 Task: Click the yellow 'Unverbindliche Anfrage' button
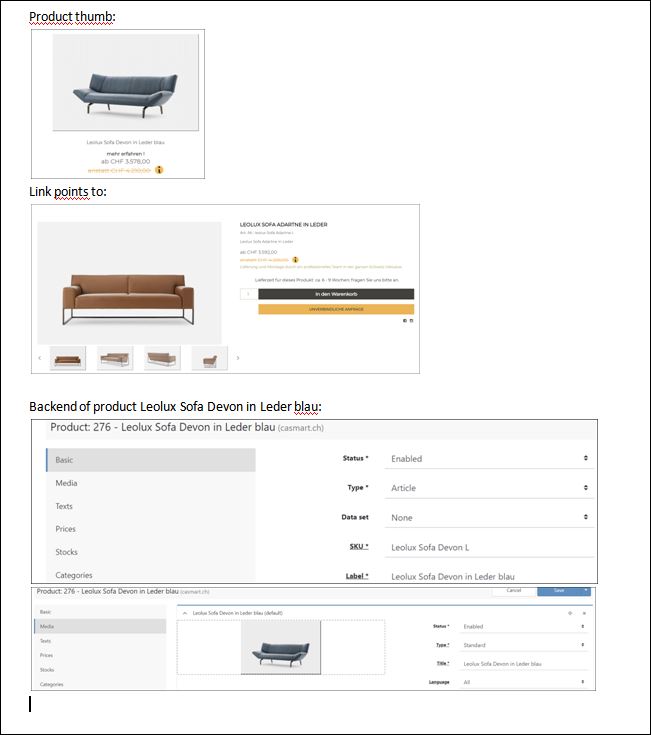click(336, 309)
